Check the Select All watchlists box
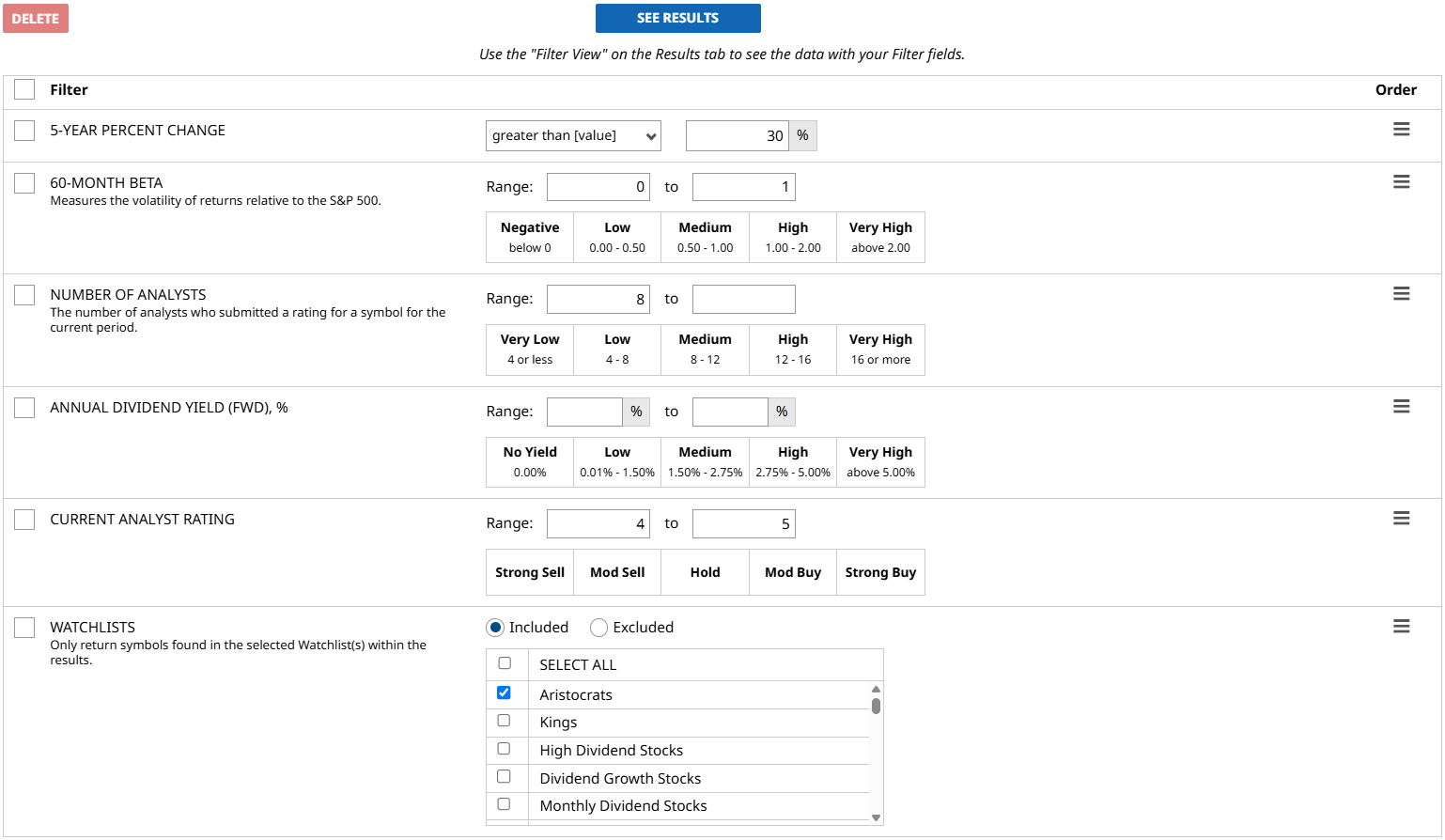 click(505, 663)
